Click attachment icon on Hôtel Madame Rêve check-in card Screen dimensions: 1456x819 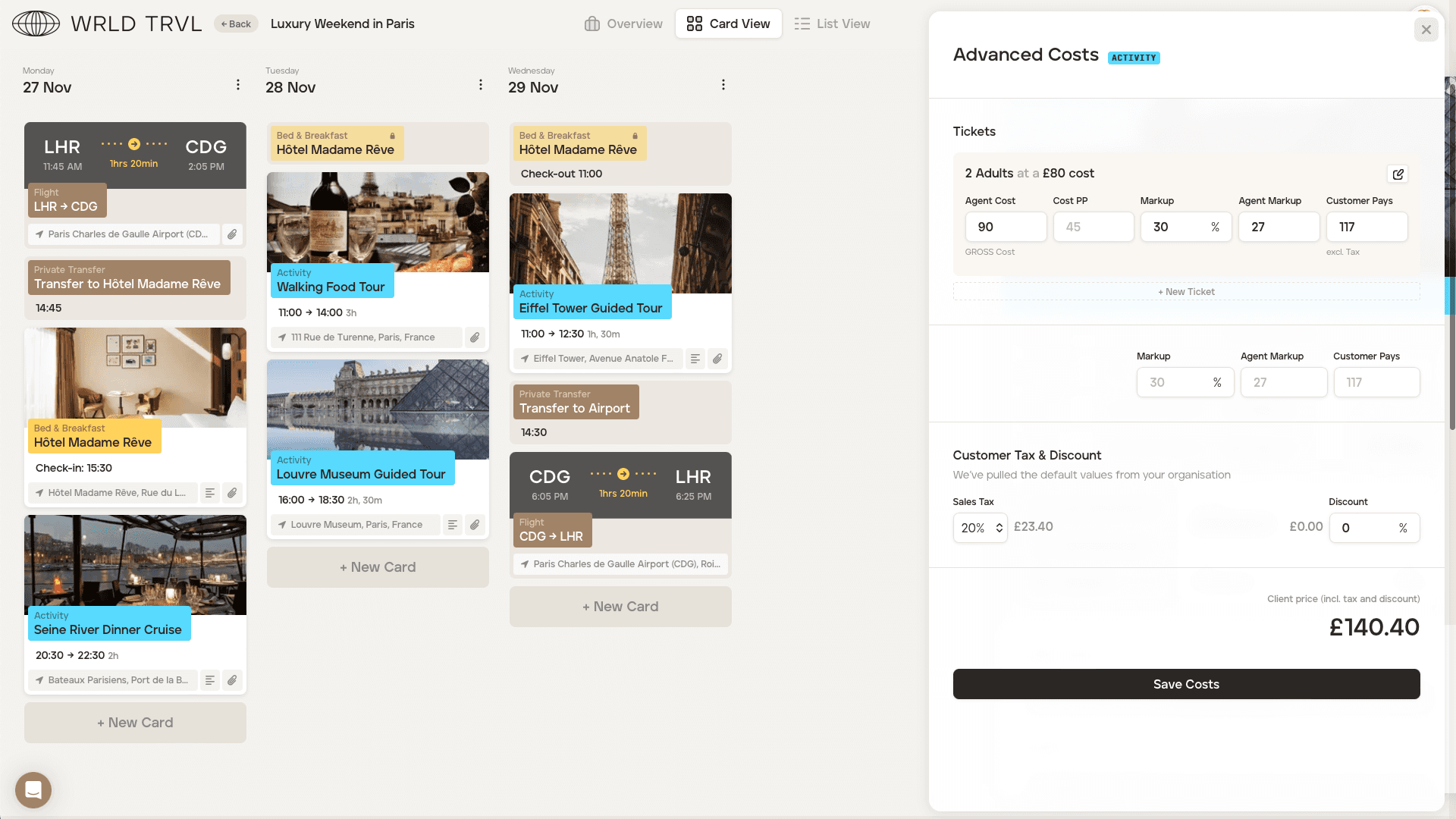(232, 493)
